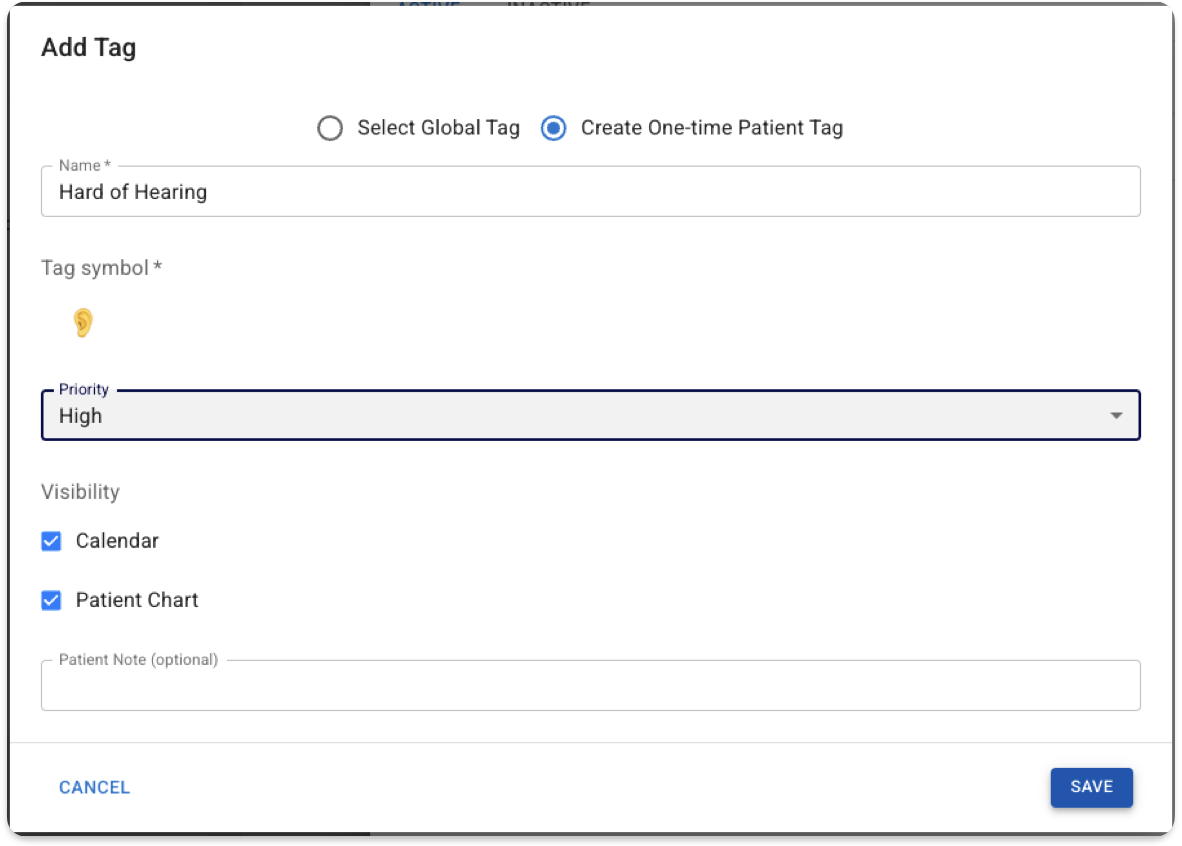Open the Priority dropdown showing High

click(590, 415)
